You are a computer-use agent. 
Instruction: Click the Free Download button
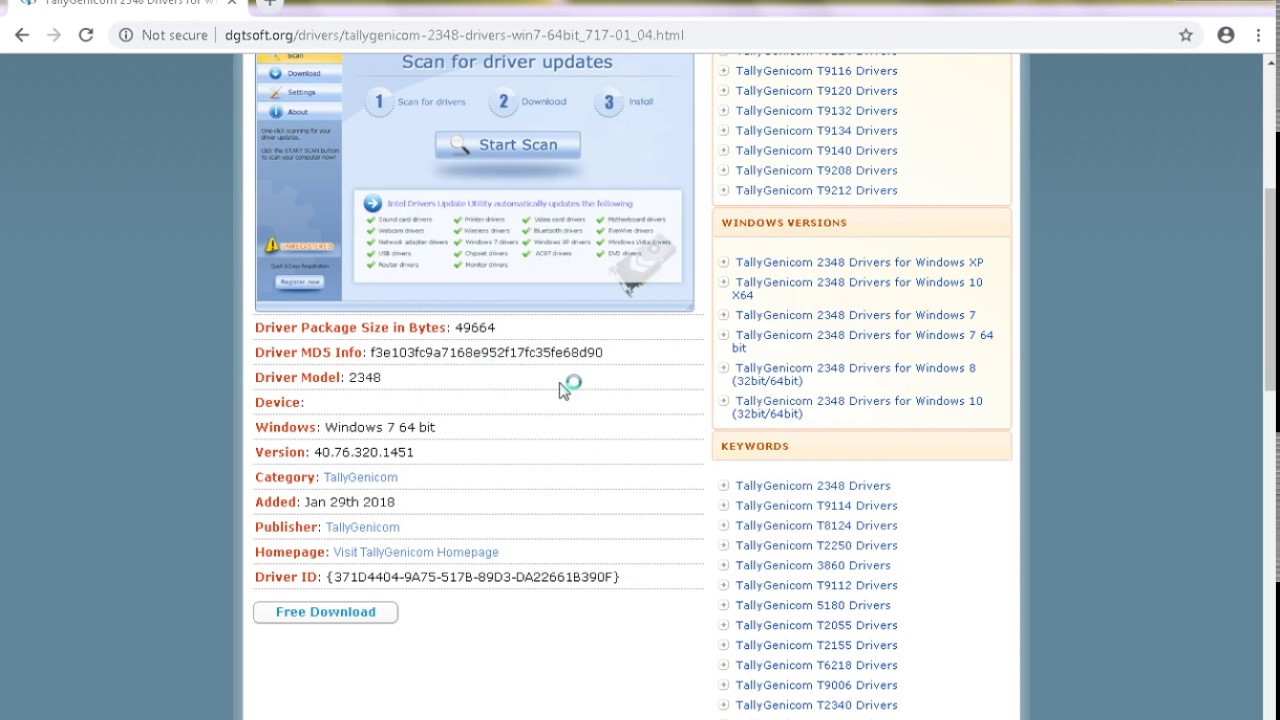point(325,612)
